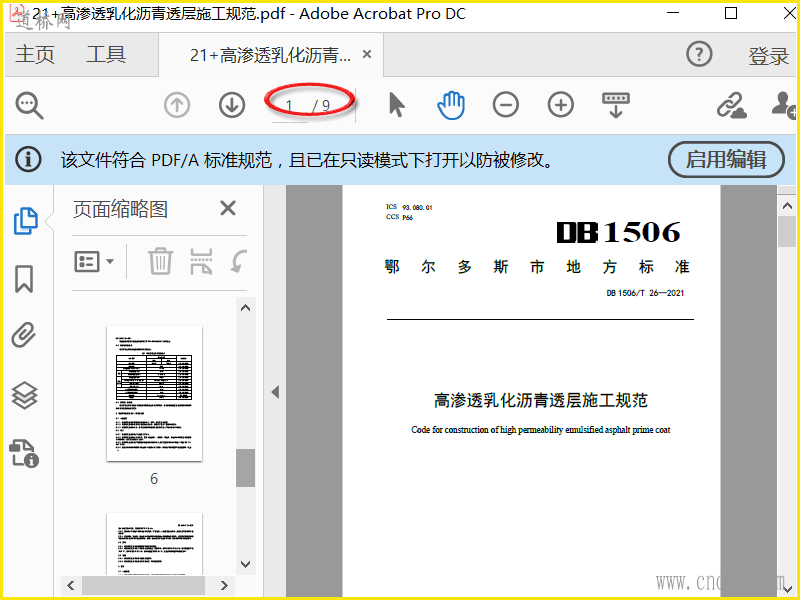Viewport: 800px width, 600px height.
Task: Open the standards information panel icon
Action: point(24,454)
